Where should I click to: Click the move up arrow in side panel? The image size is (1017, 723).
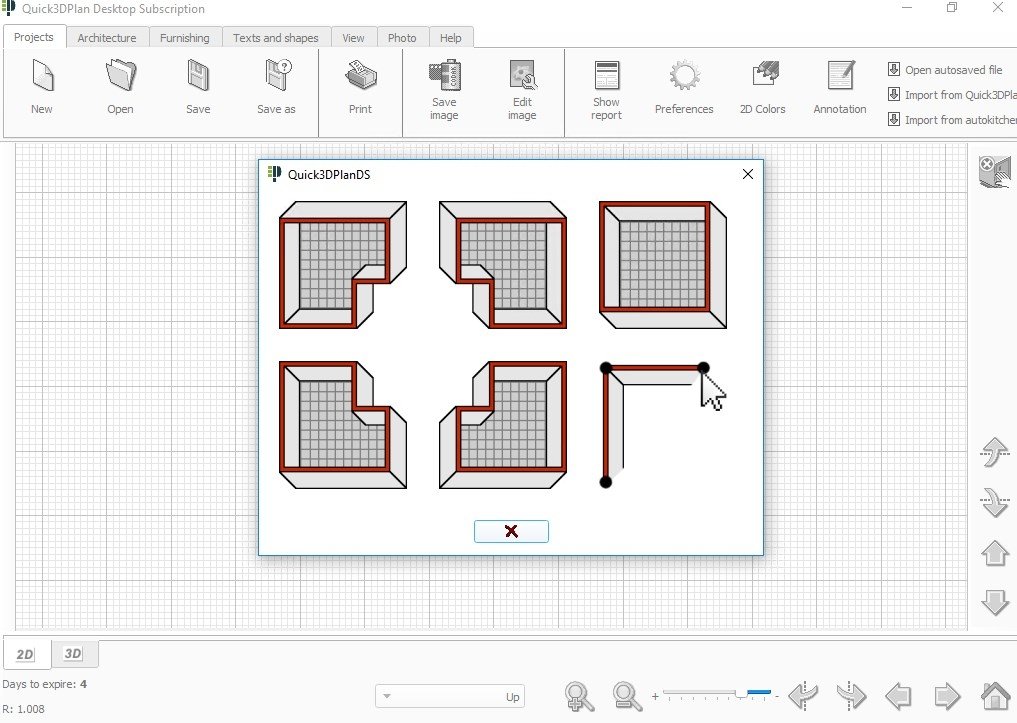pos(995,553)
